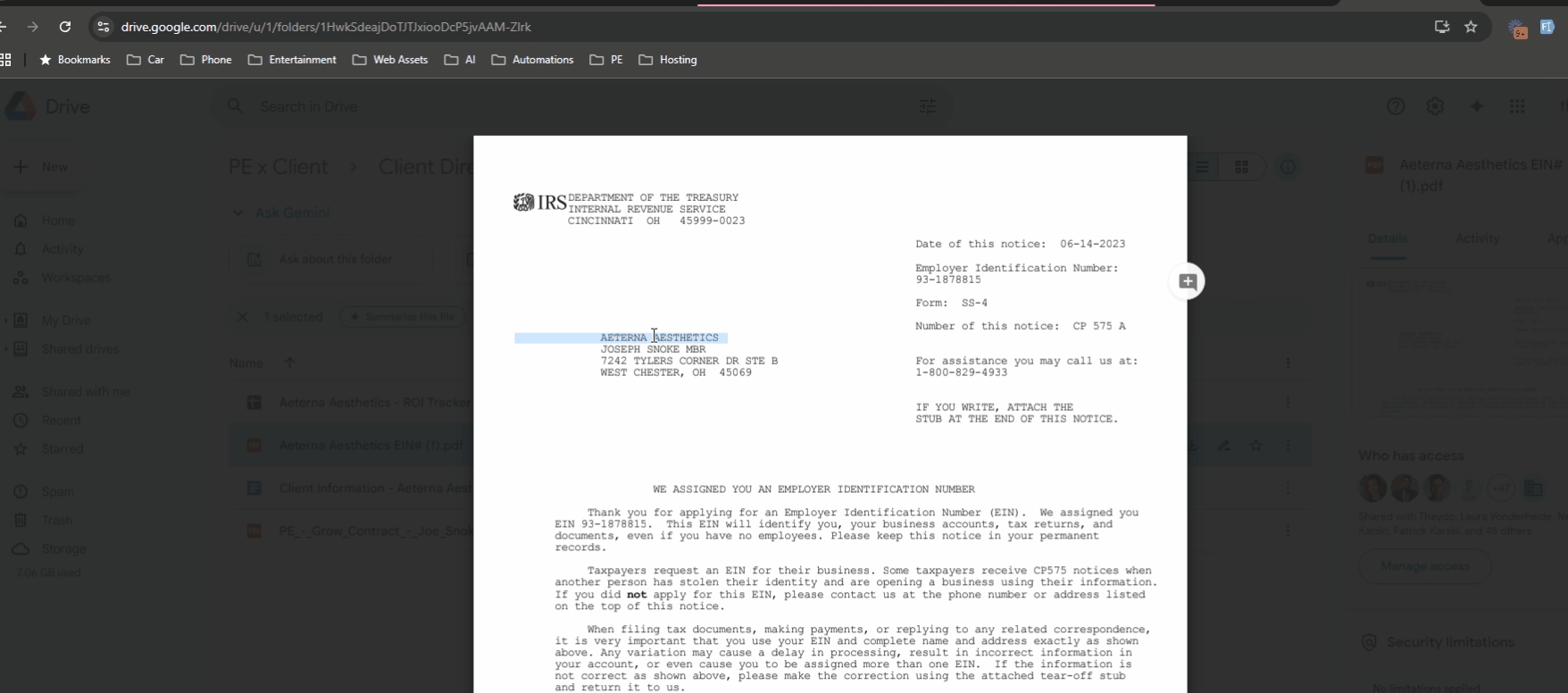The image size is (1568, 693).
Task: Open the search options filter icon
Action: click(928, 106)
